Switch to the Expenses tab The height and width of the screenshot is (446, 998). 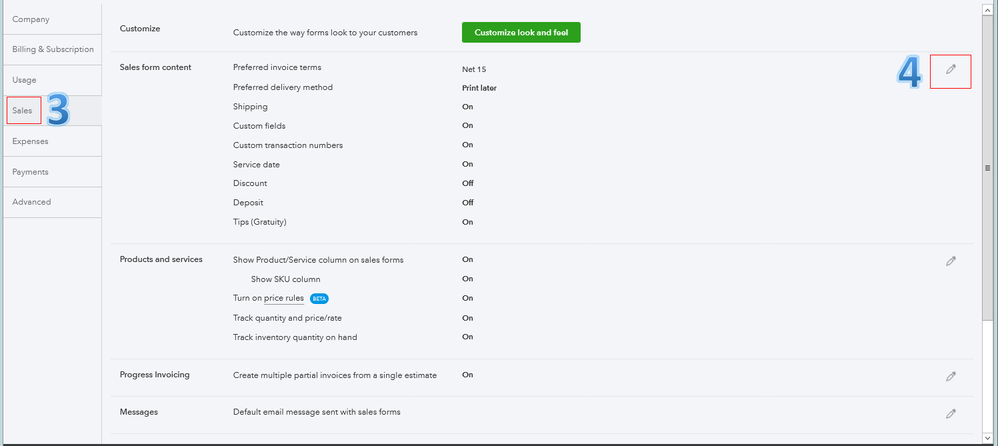tap(30, 141)
